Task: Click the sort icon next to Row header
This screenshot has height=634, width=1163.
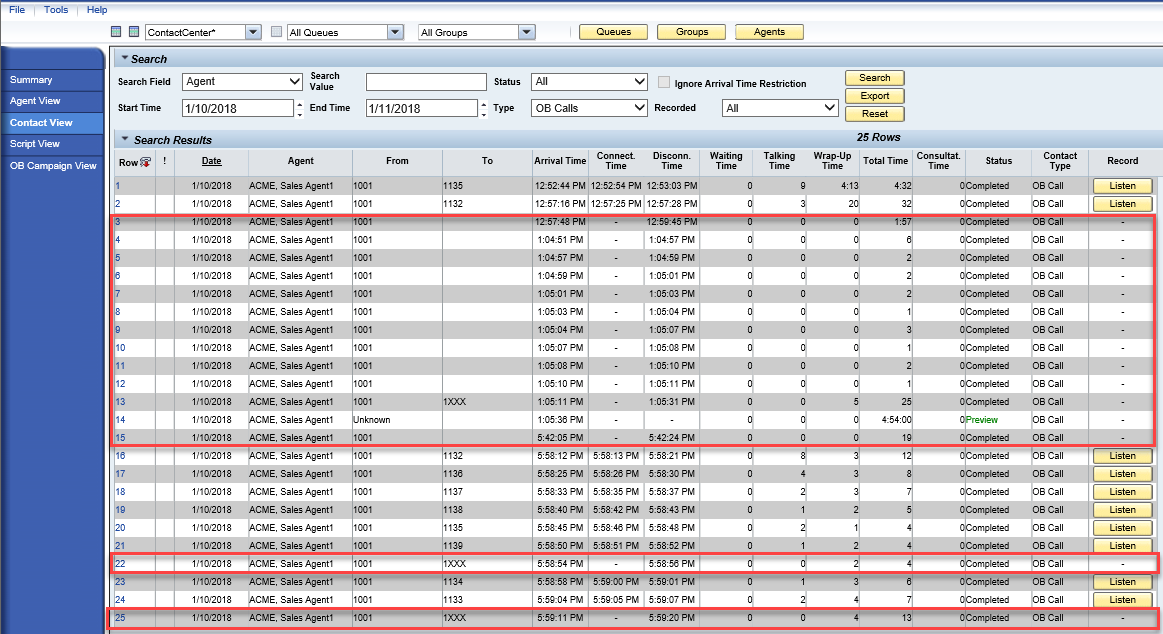Action: tap(145, 162)
